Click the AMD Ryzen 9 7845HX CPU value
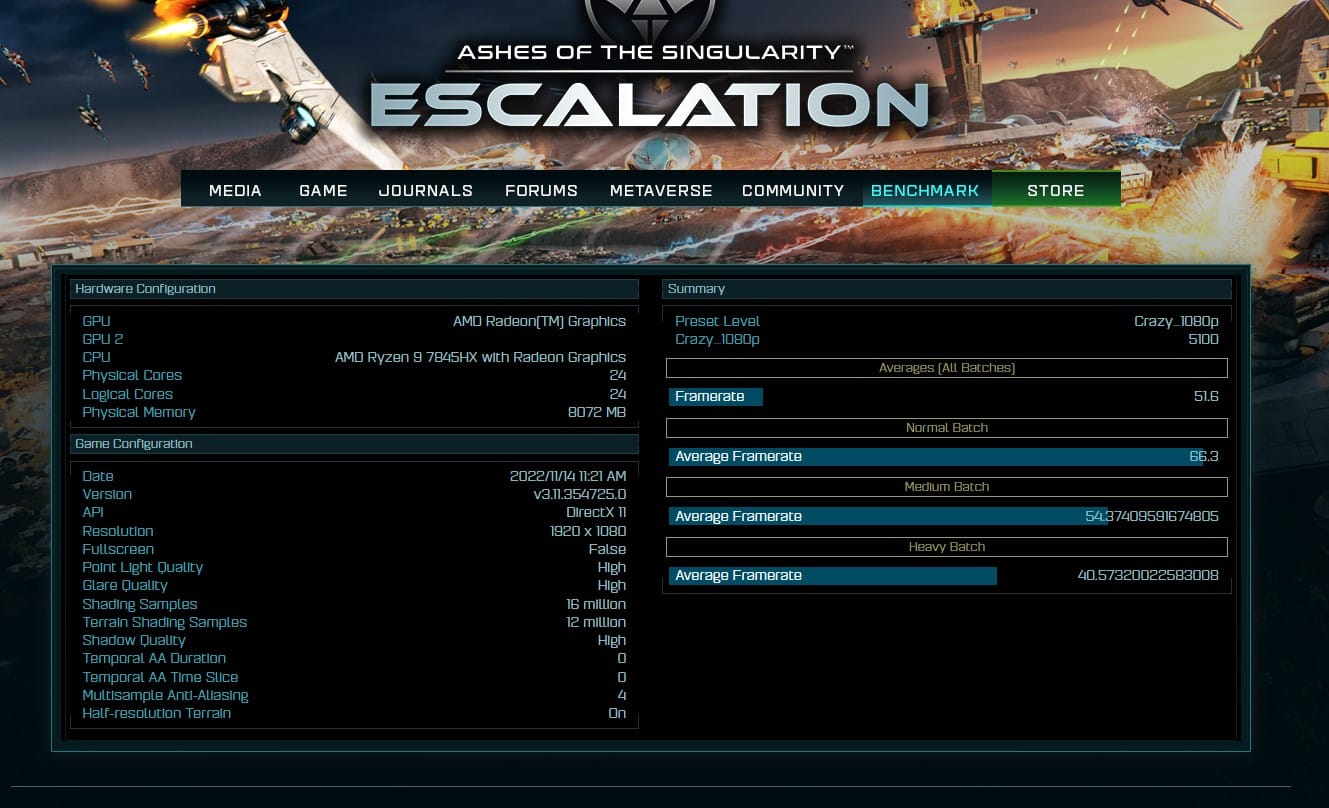The image size is (1329, 808). (480, 357)
